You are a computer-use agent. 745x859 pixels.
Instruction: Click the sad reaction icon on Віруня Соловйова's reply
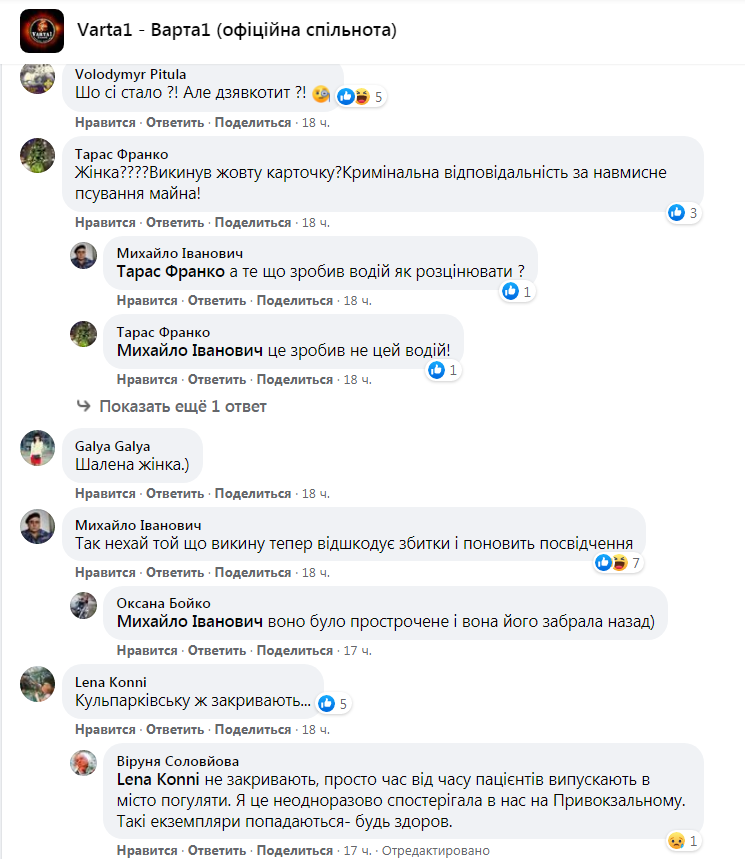[x=677, y=840]
